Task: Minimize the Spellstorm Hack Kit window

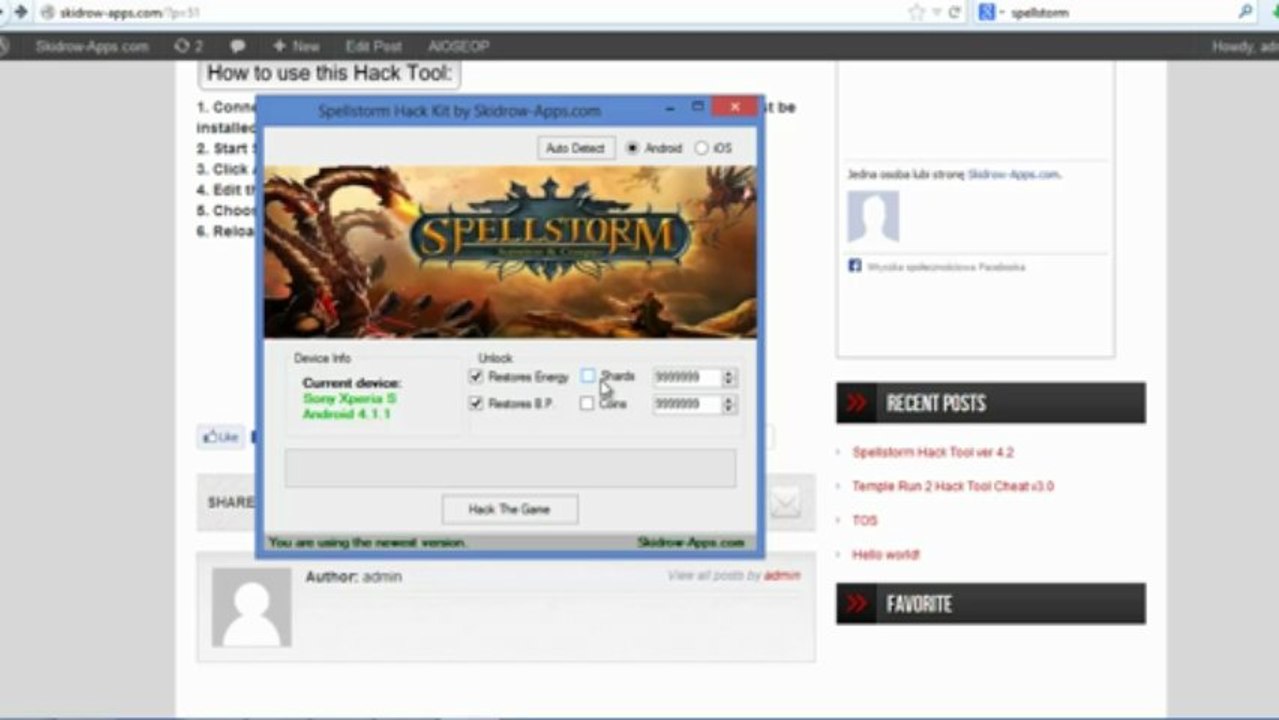Action: [671, 107]
